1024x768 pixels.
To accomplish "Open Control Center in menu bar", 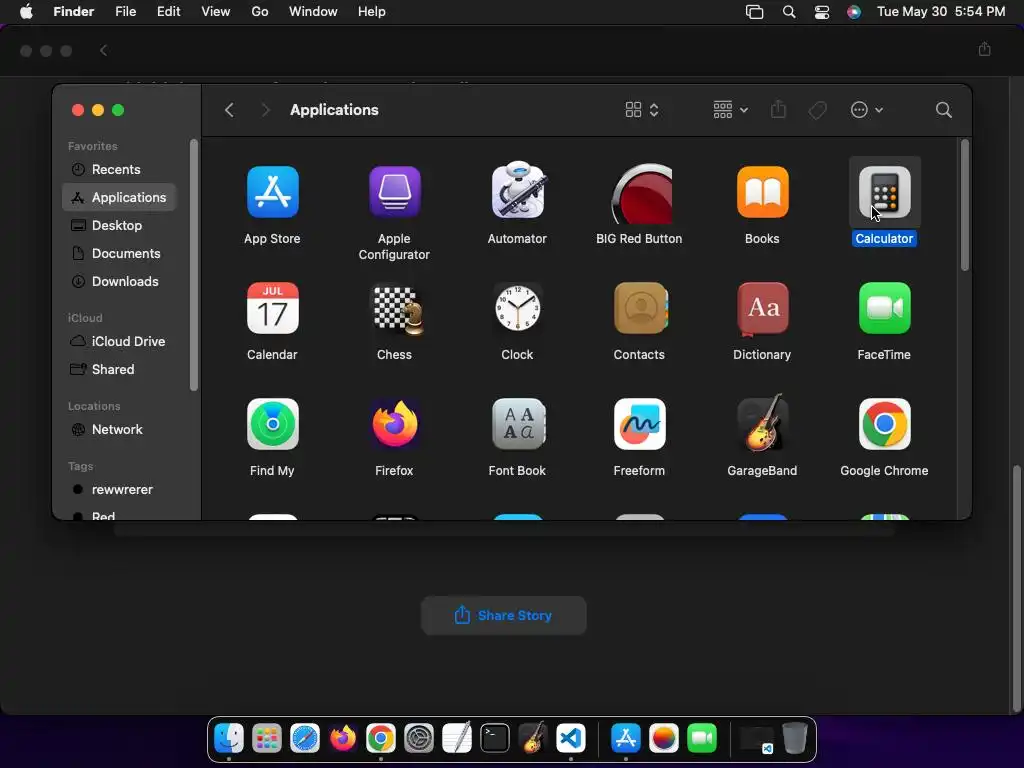I will pyautogui.click(x=822, y=12).
